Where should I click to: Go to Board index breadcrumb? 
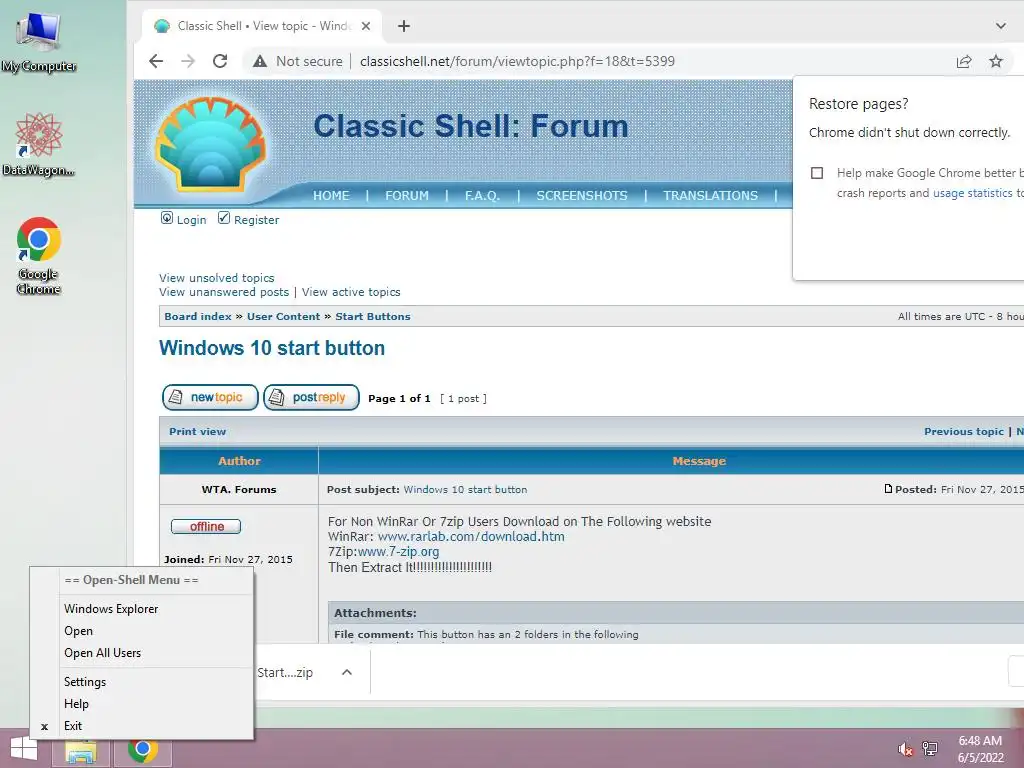pyautogui.click(x=198, y=317)
